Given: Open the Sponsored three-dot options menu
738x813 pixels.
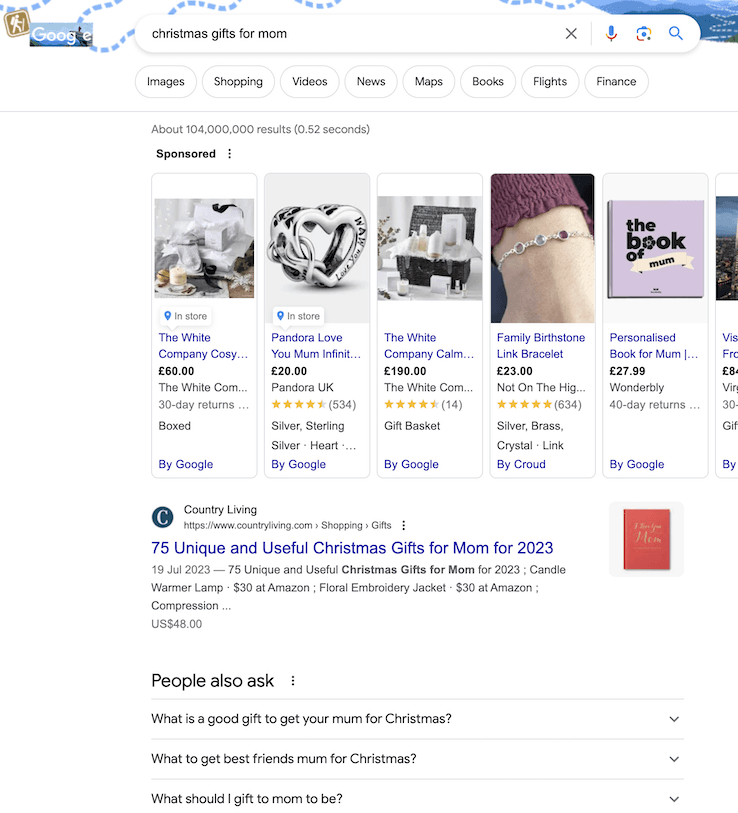Looking at the screenshot, I should click(230, 154).
